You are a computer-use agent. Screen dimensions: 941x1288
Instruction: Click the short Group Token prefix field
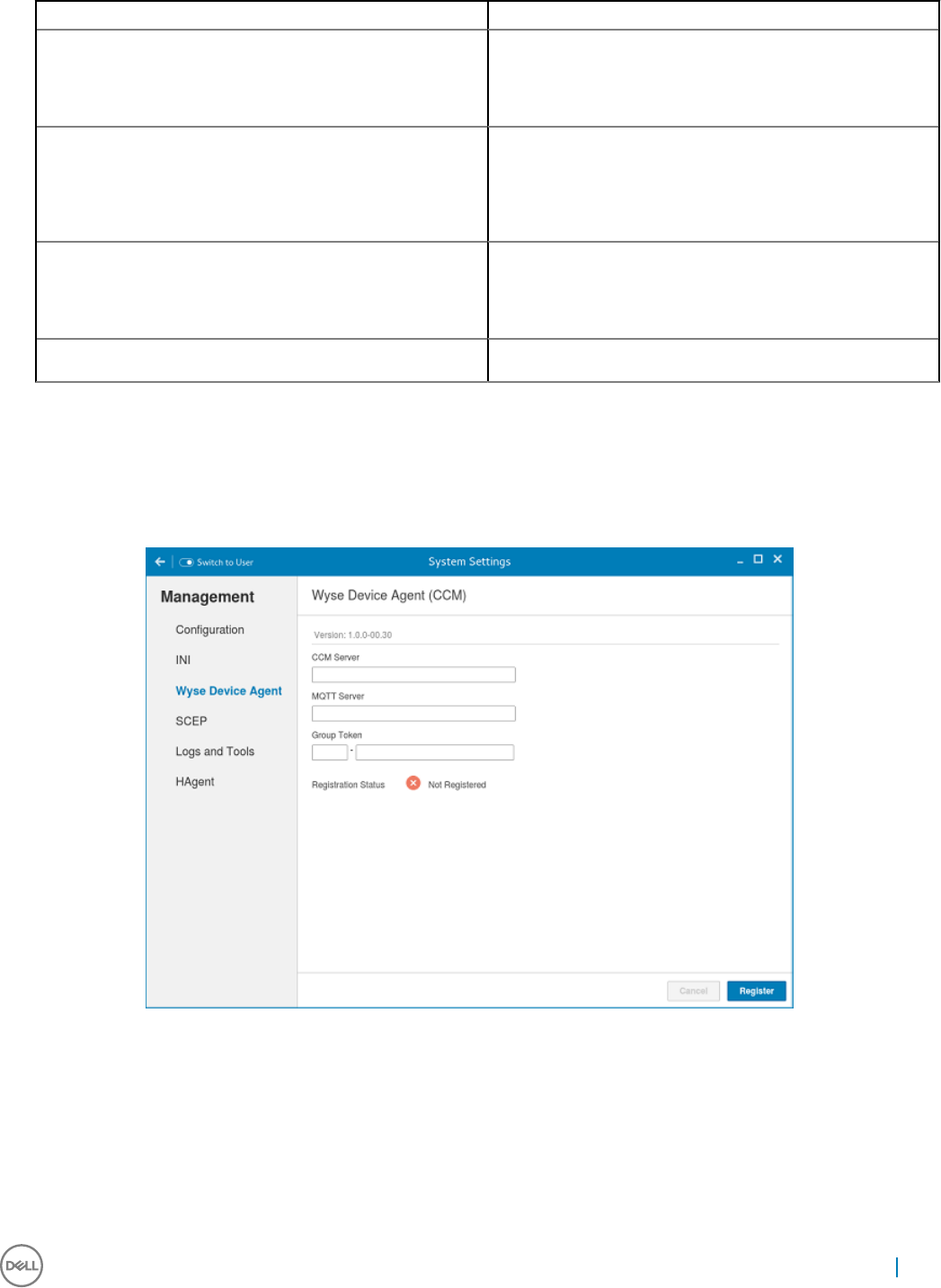pyautogui.click(x=330, y=752)
